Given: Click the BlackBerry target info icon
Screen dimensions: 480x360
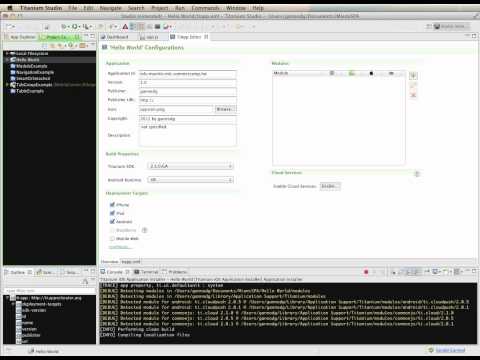Looking at the screenshot, I should (x=144, y=230).
